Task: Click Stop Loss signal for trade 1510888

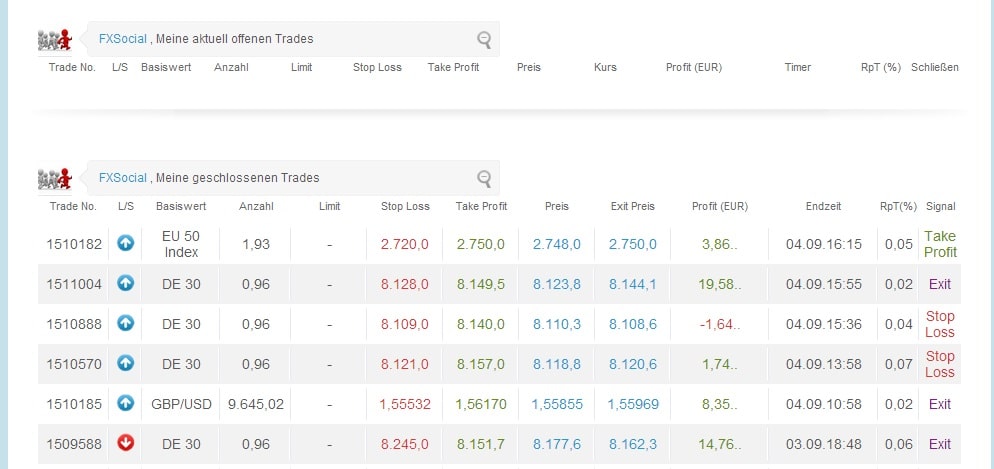Action: point(939,324)
